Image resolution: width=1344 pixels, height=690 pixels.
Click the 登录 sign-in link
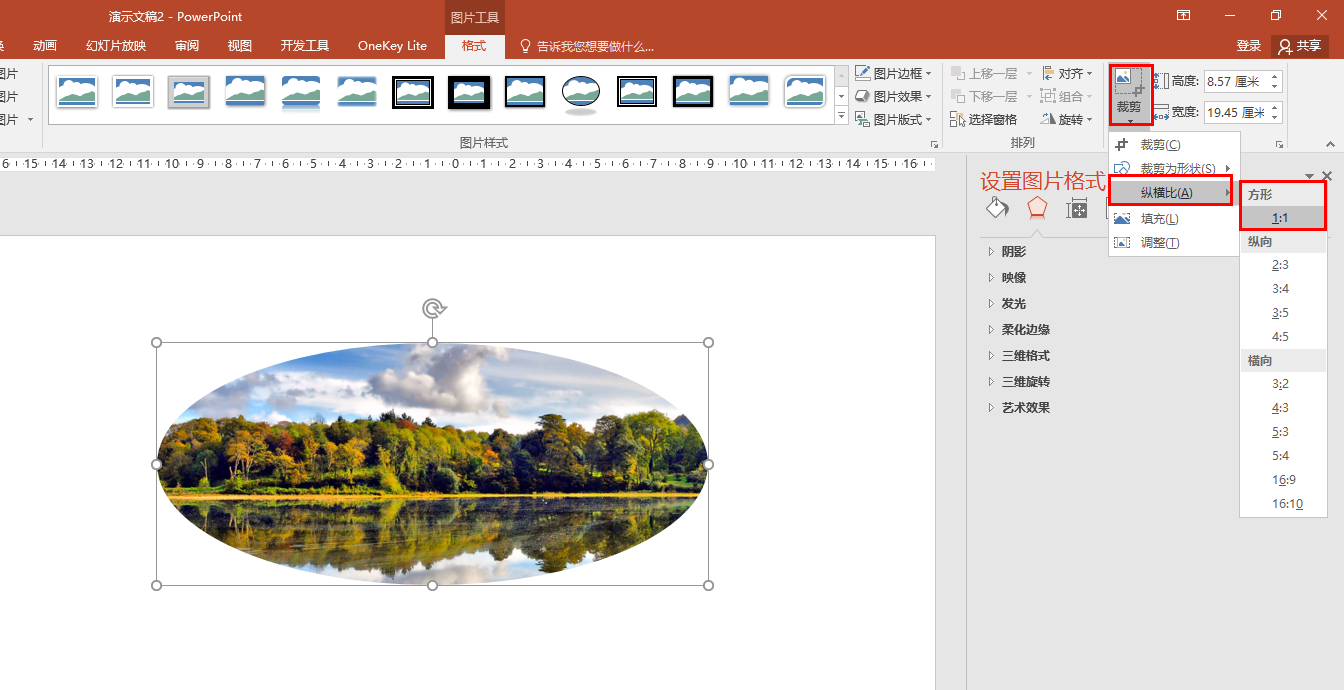coord(1248,46)
